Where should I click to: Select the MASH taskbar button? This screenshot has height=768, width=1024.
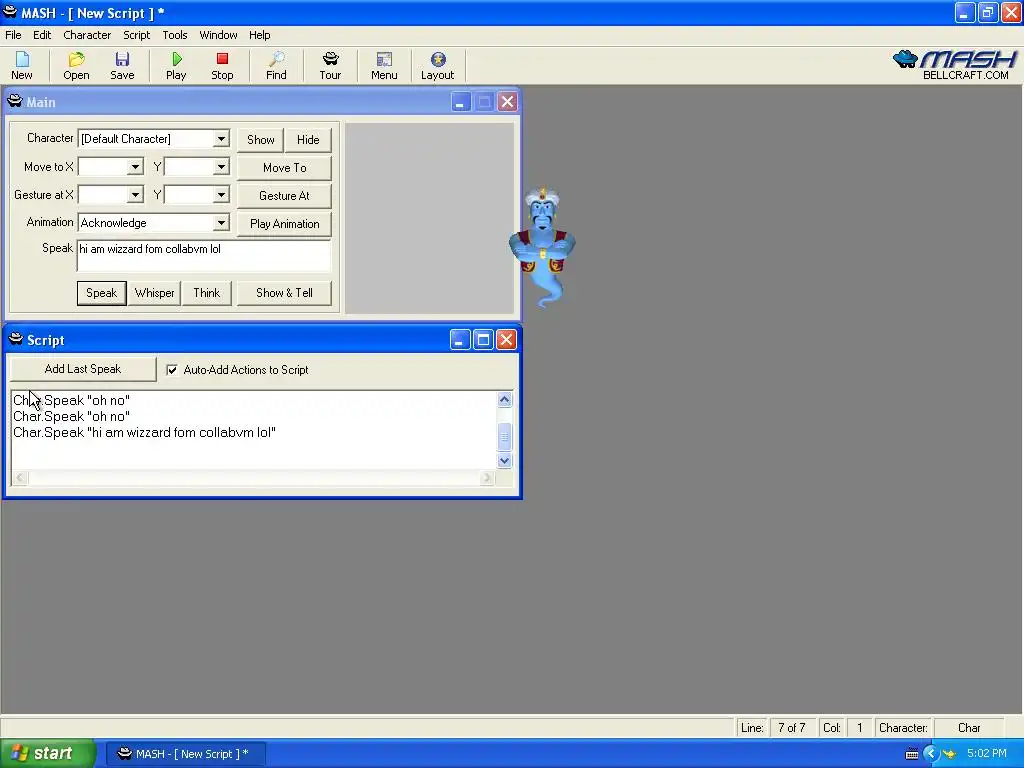[185, 754]
